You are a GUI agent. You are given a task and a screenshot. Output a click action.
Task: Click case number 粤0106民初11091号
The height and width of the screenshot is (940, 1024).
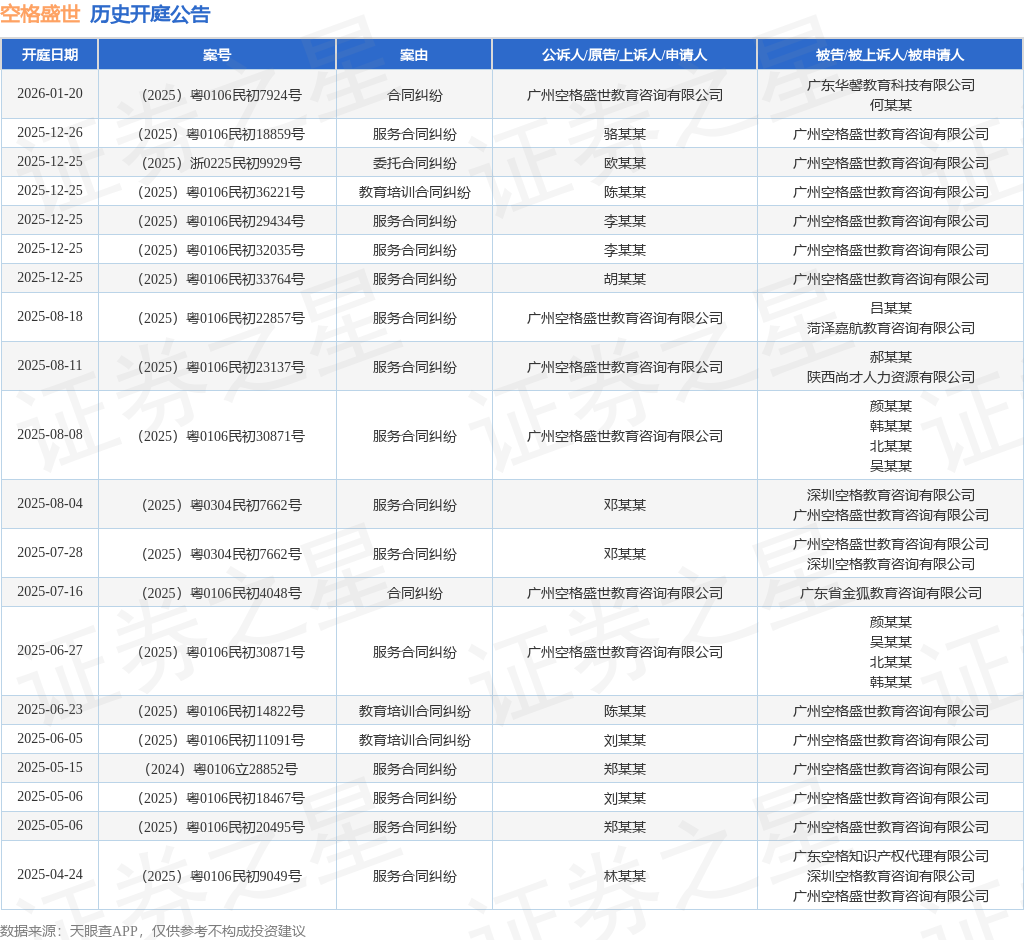221,741
